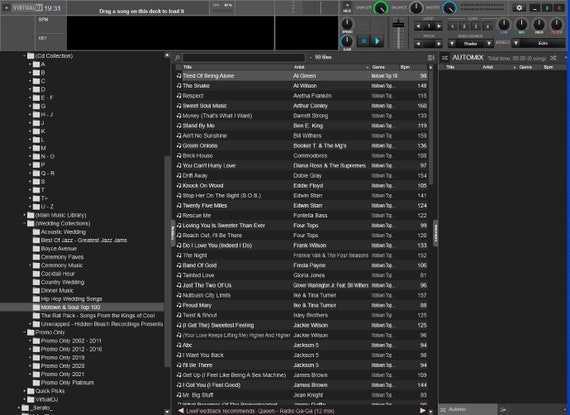Click the Echo effect button
Image resolution: width=570 pixels, height=415 pixels.
point(543,43)
